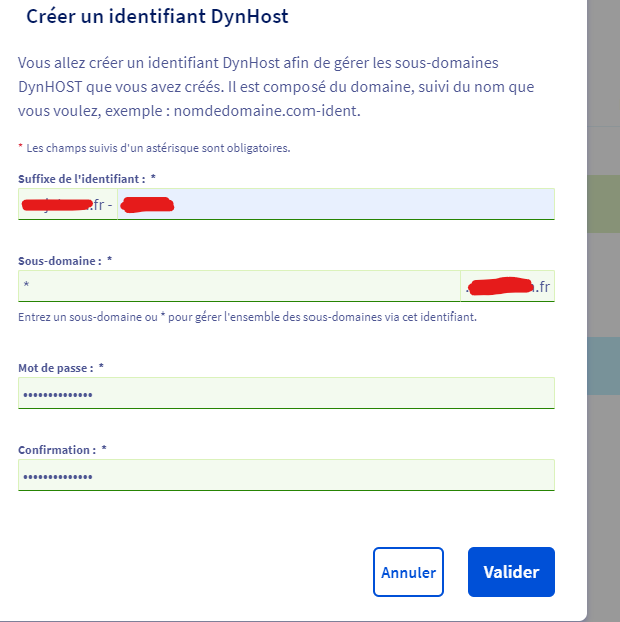Click the dimmed backdrop right of Valider
Image resolution: width=620 pixels, height=622 pixels.
(x=602, y=572)
